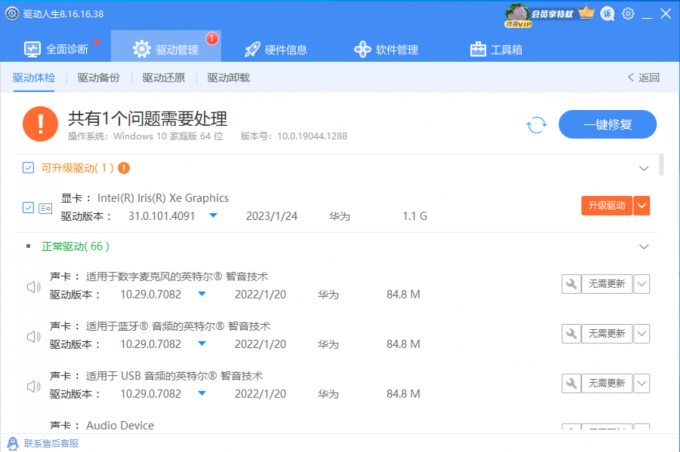
Task: Open the 联系售后客服 link
Action: click(x=51, y=443)
